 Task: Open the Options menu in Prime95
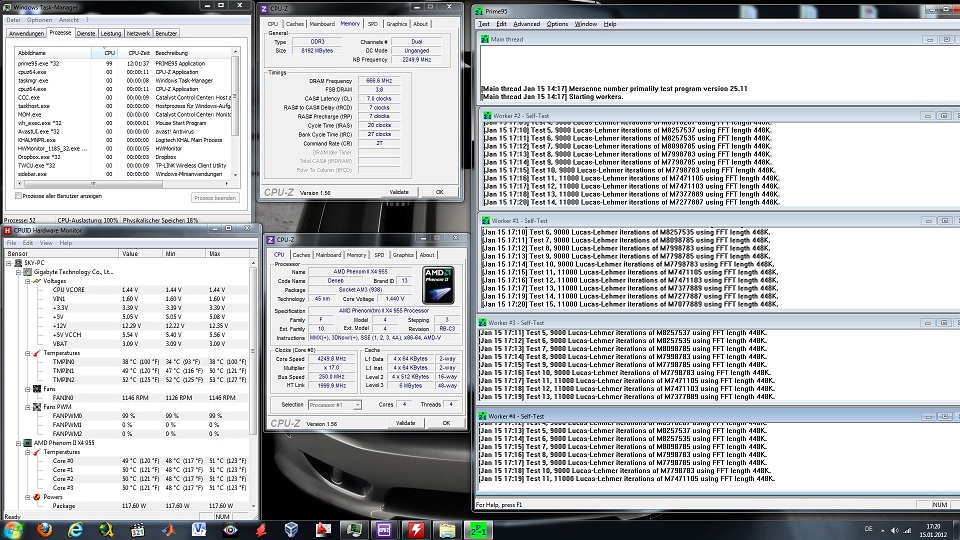pyautogui.click(x=557, y=24)
